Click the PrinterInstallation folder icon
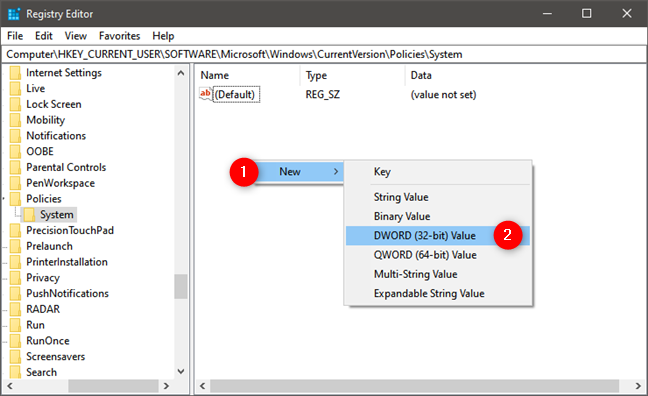The width and height of the screenshot is (648, 396). pos(15,262)
